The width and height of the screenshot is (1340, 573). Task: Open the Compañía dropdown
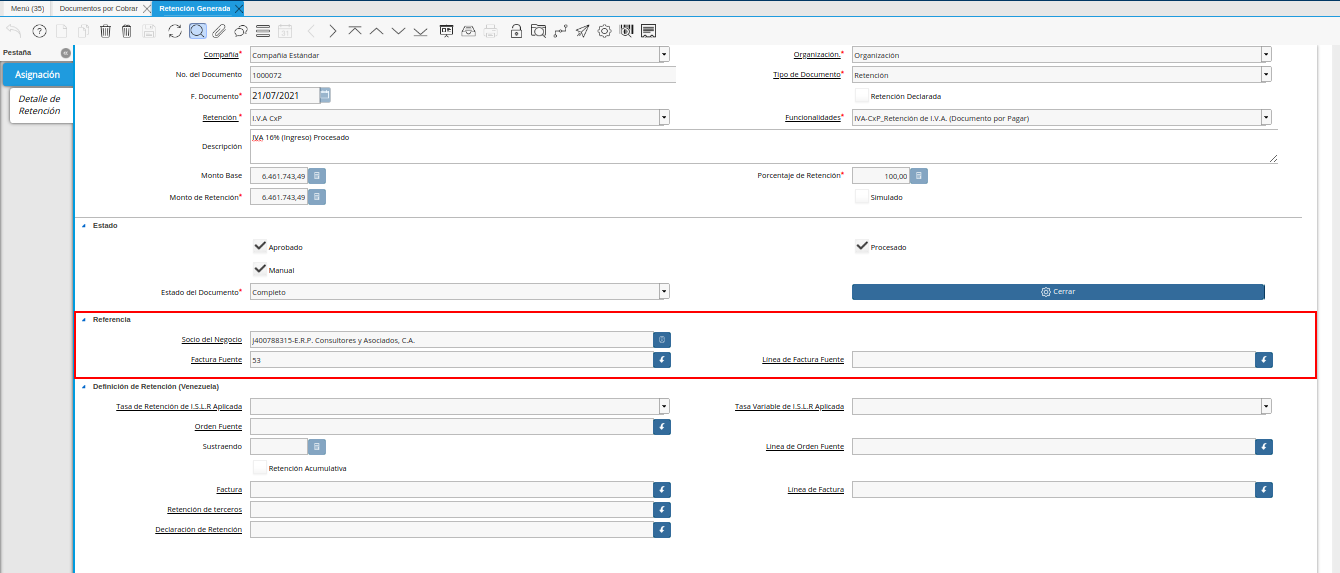(x=664, y=55)
